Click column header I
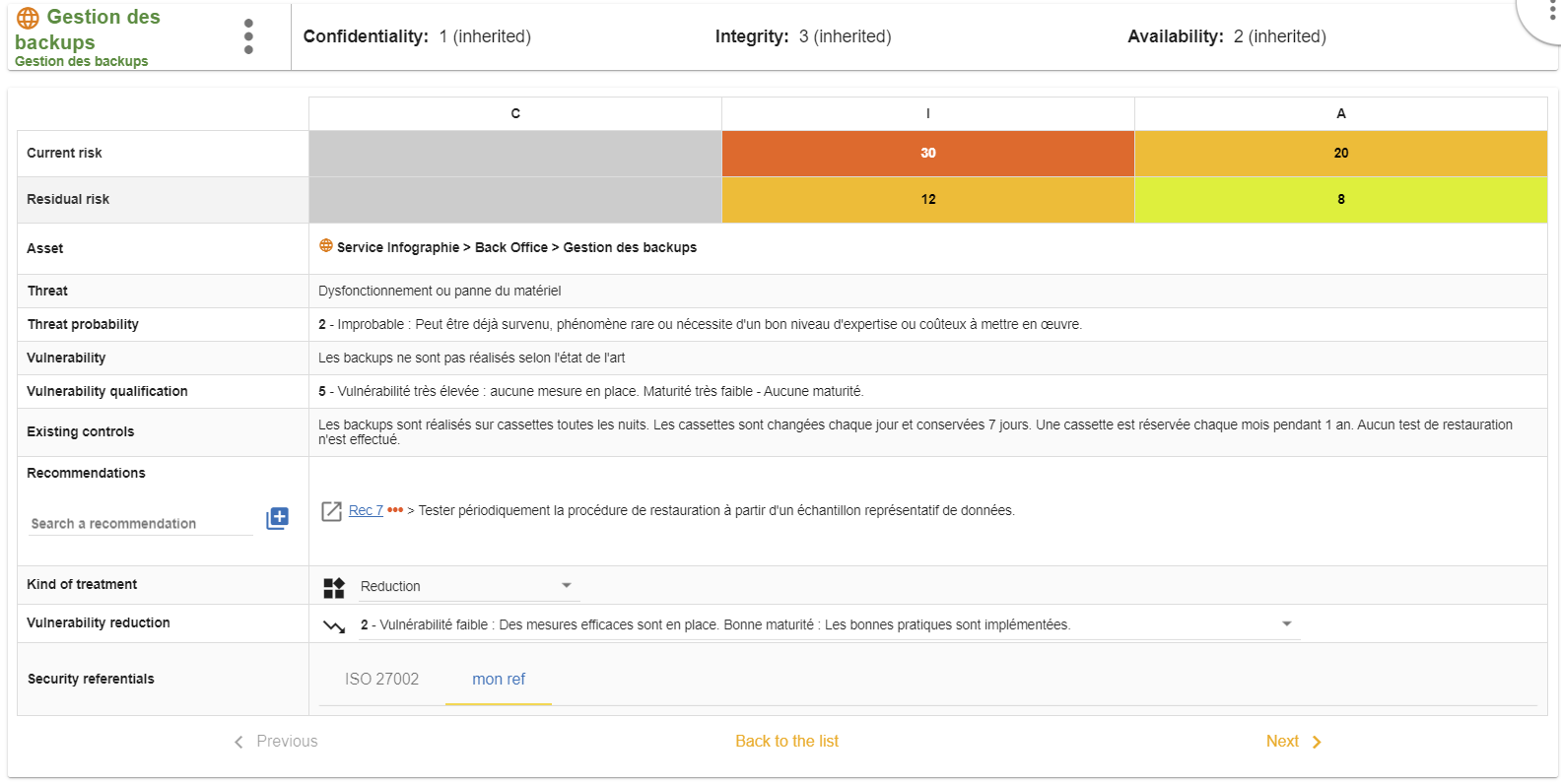The width and height of the screenshot is (1561, 784). click(x=928, y=113)
